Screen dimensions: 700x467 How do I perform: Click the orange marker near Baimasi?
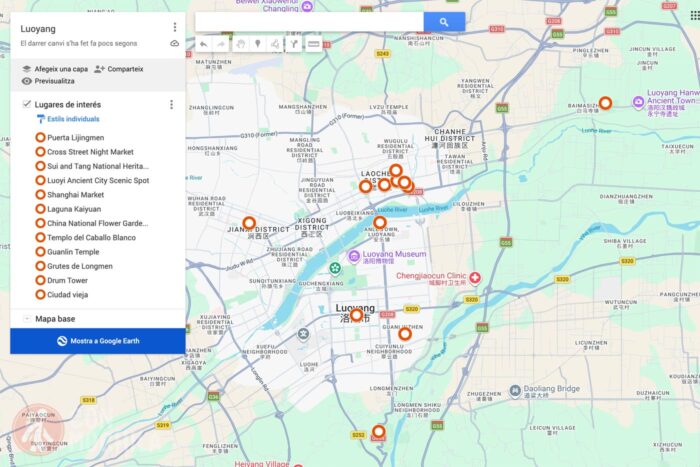605,103
